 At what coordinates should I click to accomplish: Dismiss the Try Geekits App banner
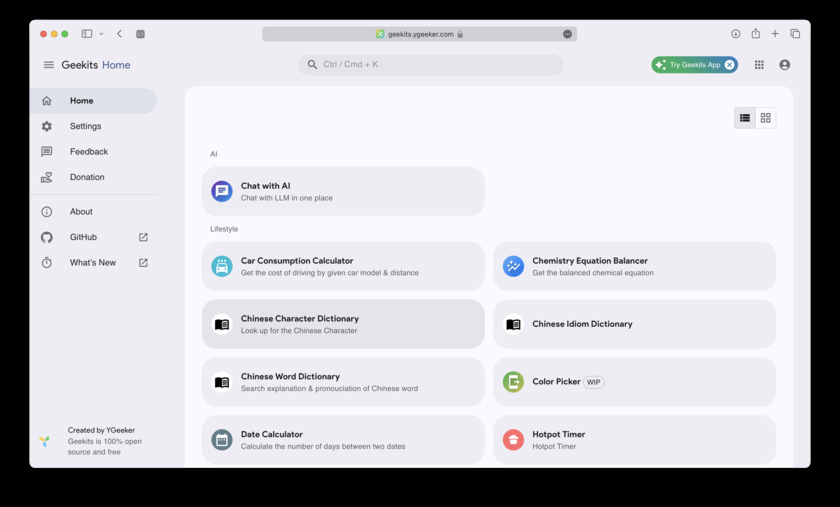click(x=729, y=65)
